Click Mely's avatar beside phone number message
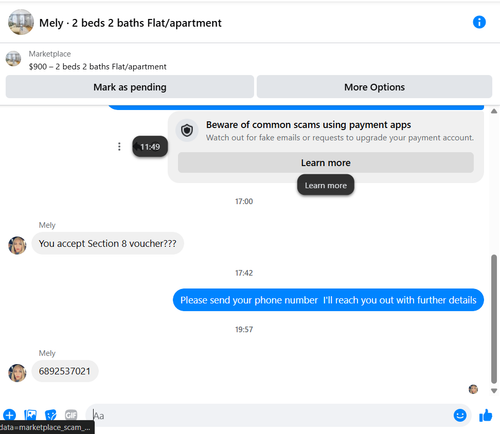 coord(17,373)
